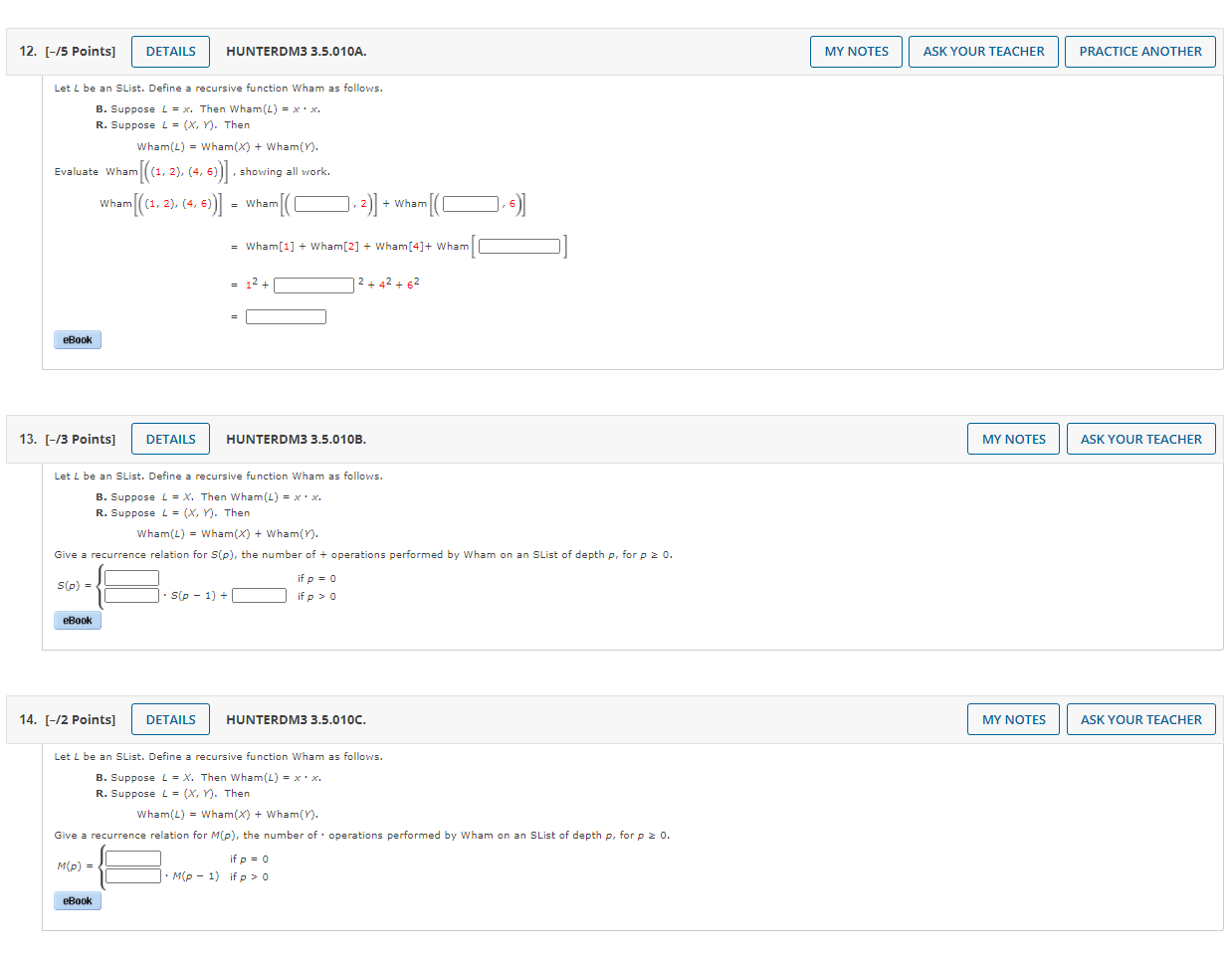
Task: Open eBook for question 14
Action: (x=78, y=901)
